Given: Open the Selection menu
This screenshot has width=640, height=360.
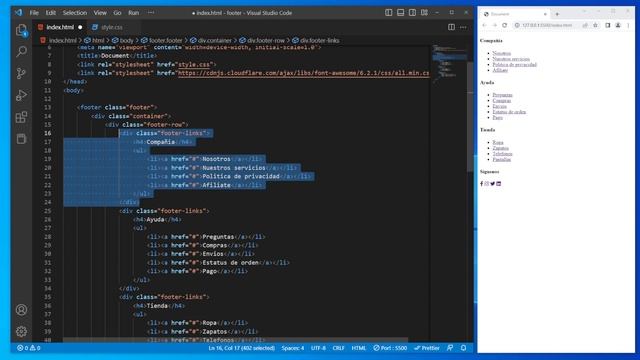Looking at the screenshot, I should (x=75, y=13).
